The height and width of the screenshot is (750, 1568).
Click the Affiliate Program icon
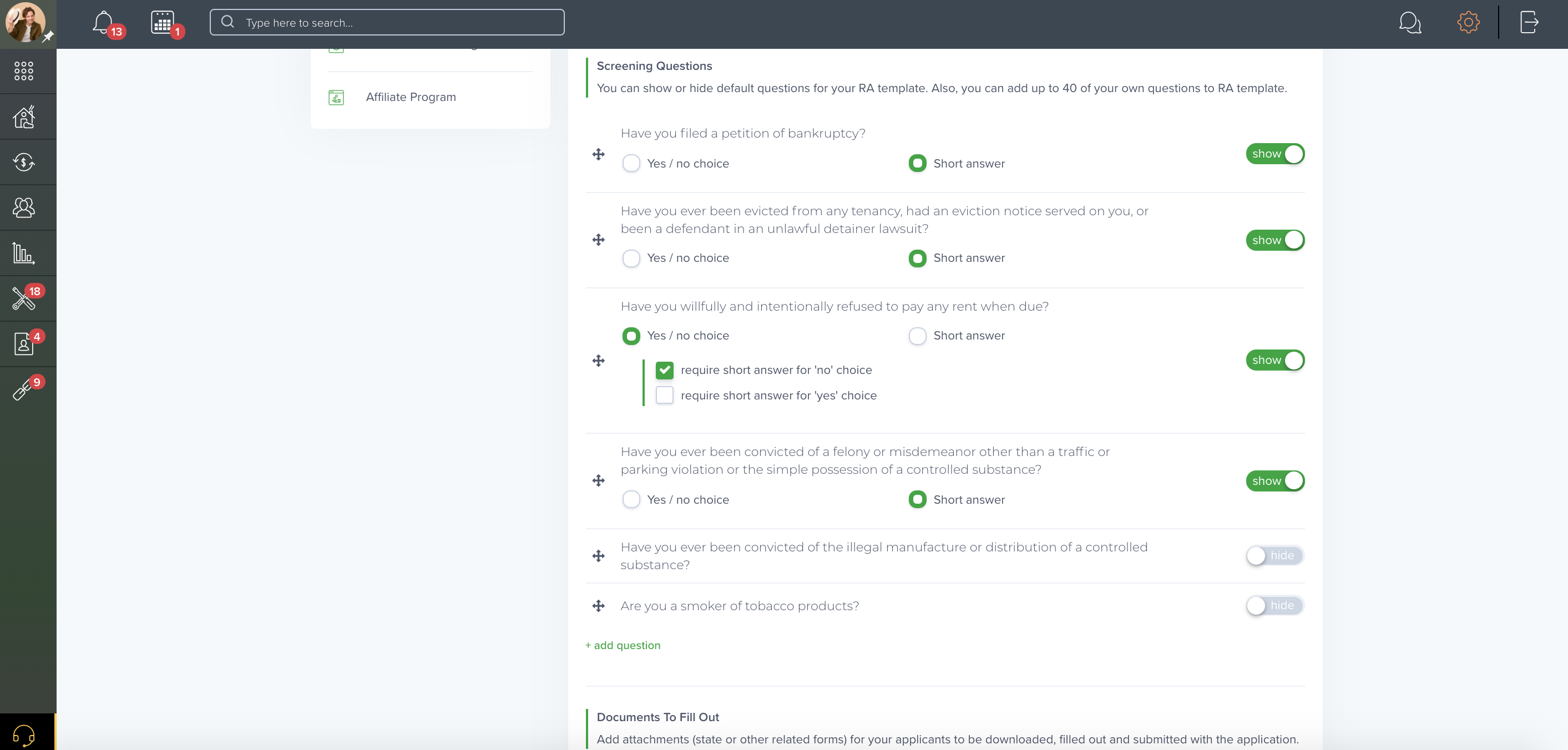[x=336, y=98]
